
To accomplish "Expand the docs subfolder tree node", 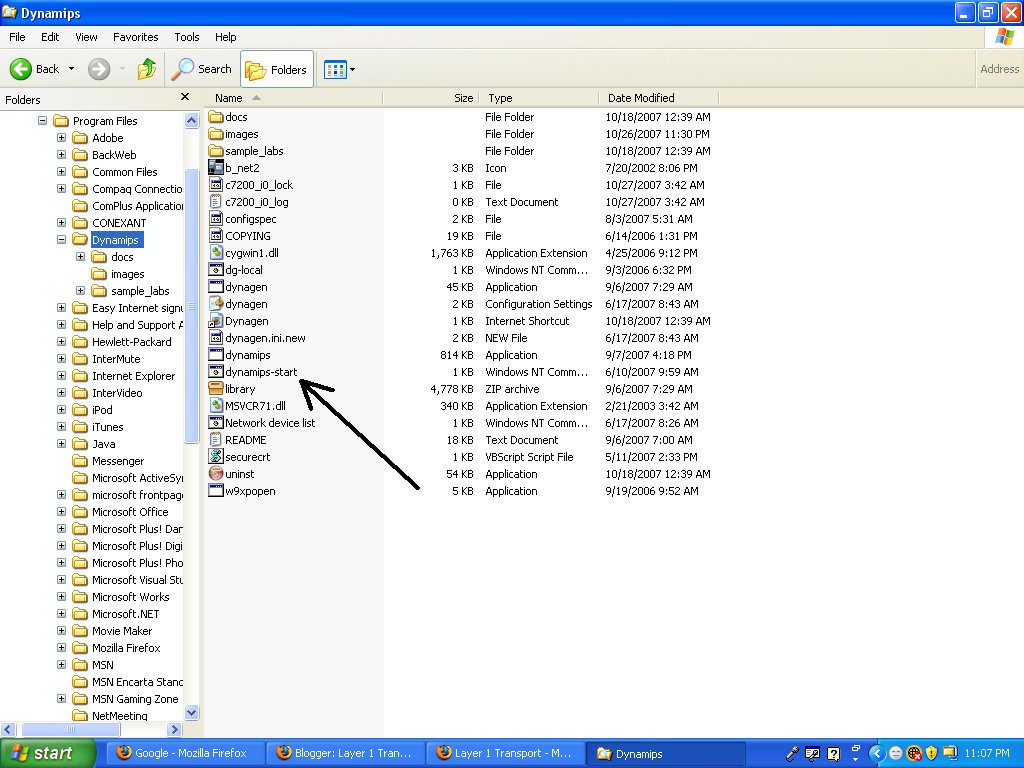I will tap(80, 257).
